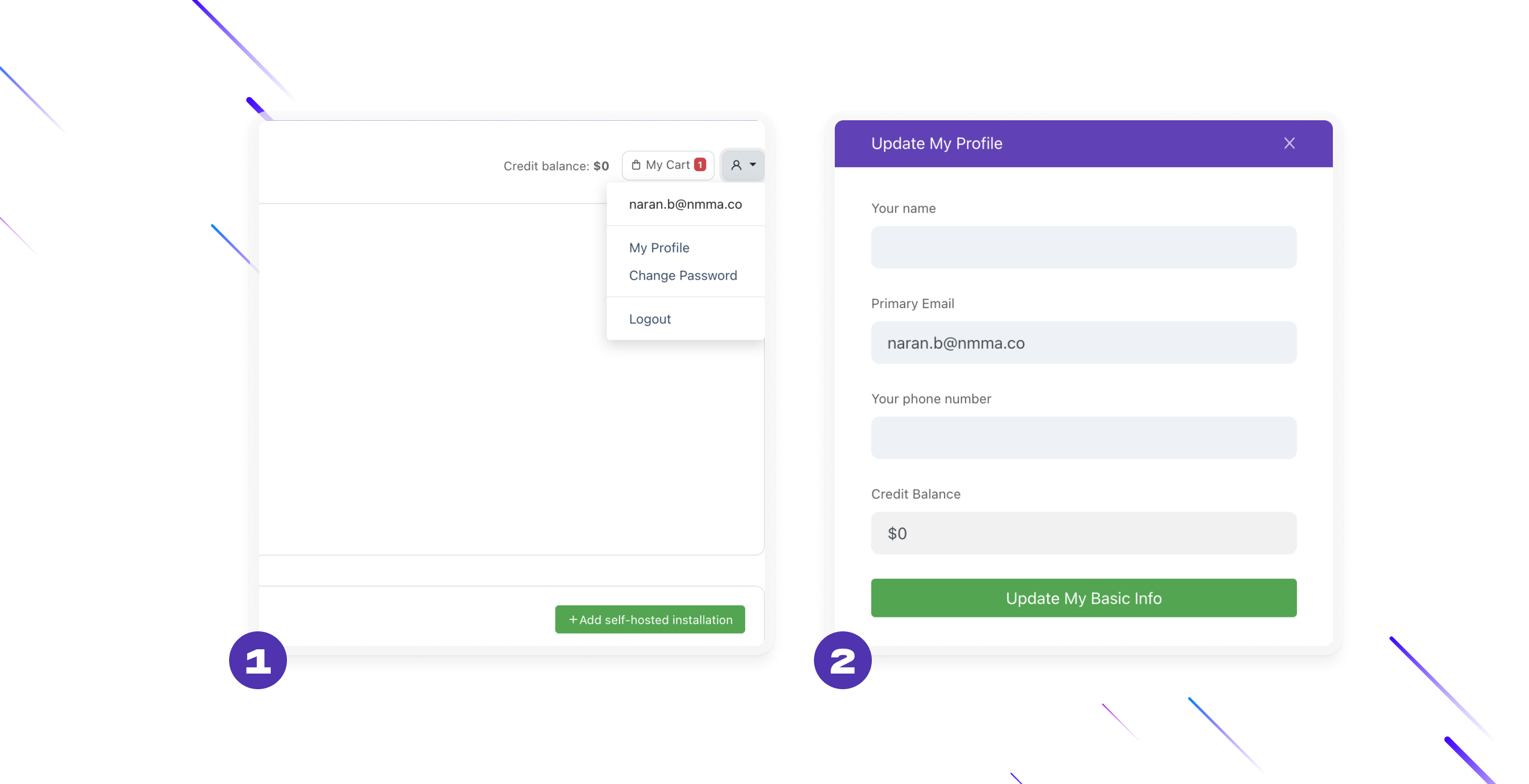1529x784 pixels.
Task: Click the red cart count badge
Action: 700,165
